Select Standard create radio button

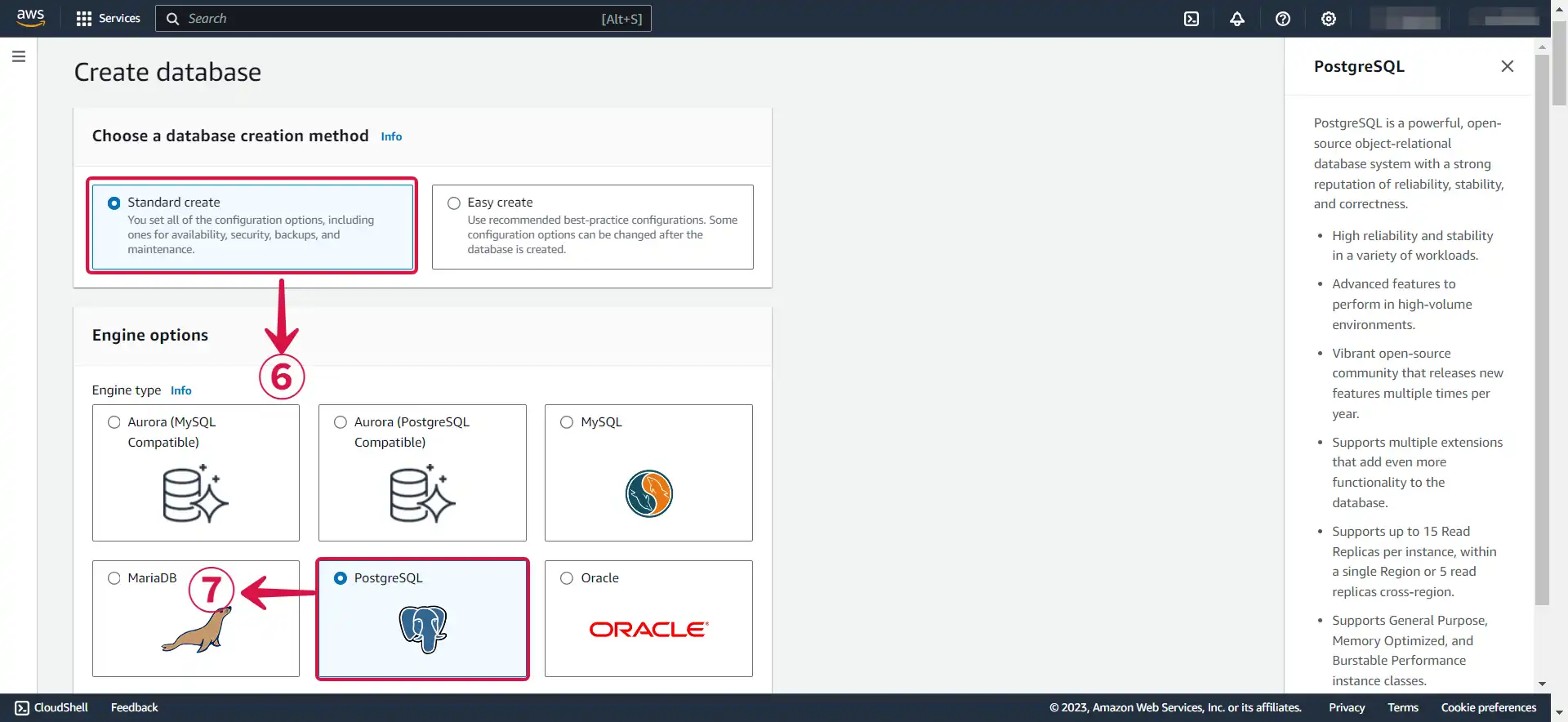114,203
